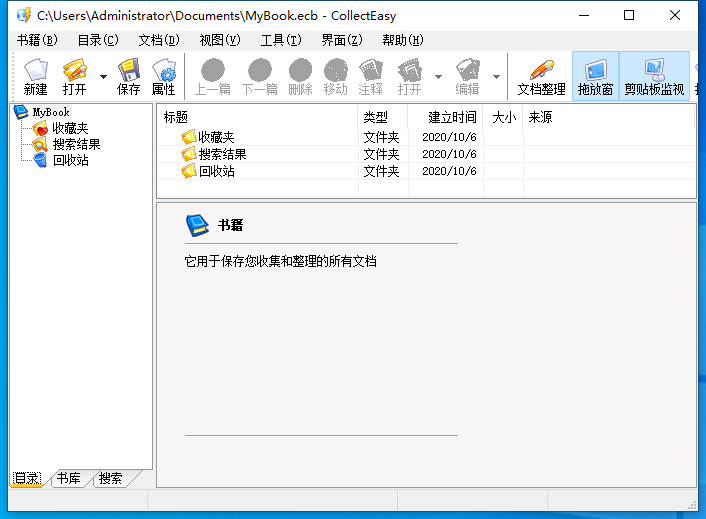
Task: Click the 删除 (Delete) toolbar icon
Action: [x=300, y=76]
